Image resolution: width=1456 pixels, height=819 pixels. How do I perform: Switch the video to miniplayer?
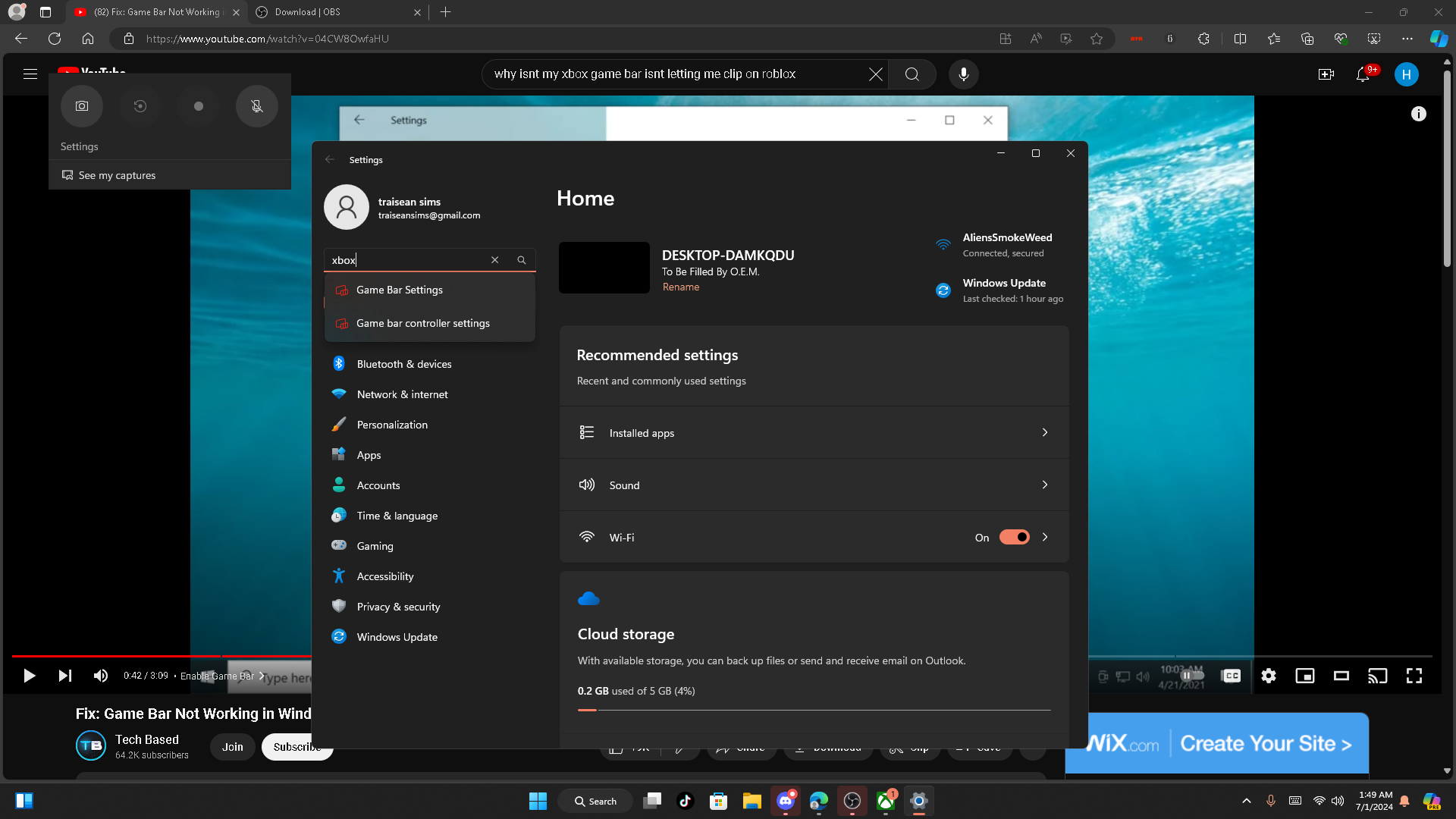click(x=1305, y=676)
